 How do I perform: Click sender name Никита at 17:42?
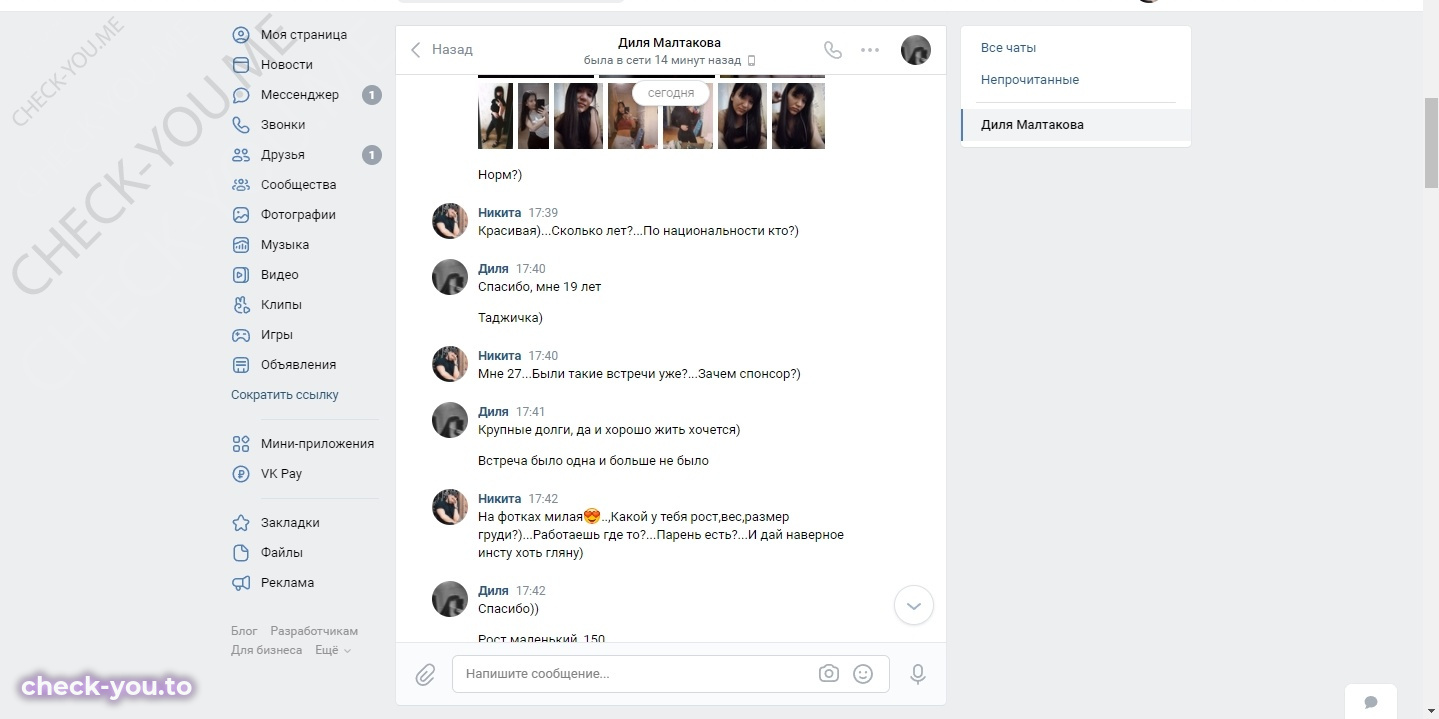[500, 499]
